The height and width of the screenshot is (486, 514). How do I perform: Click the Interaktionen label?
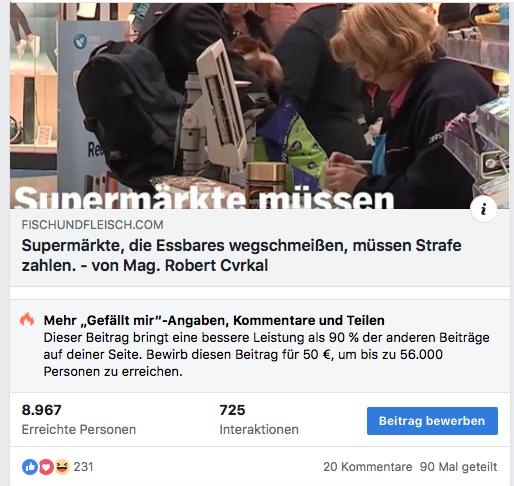(x=259, y=429)
